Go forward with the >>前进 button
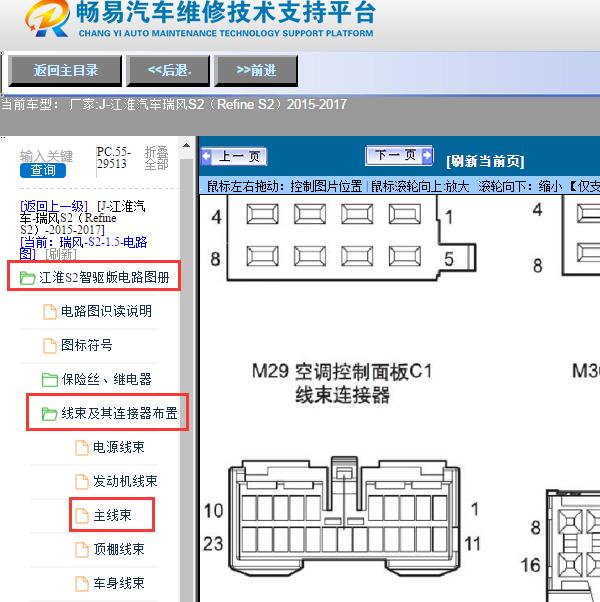The image size is (600, 602). (x=256, y=71)
